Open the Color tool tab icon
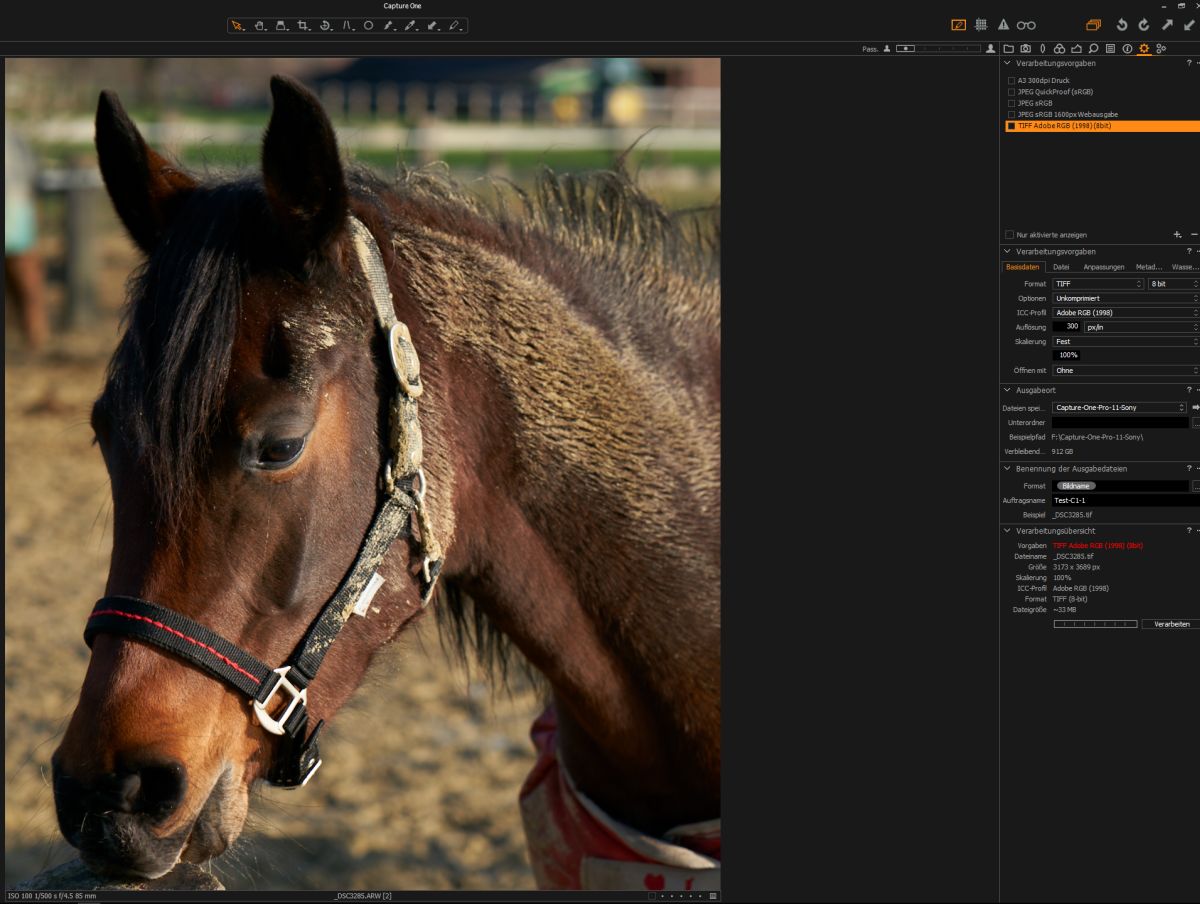The image size is (1200, 904). click(1059, 48)
